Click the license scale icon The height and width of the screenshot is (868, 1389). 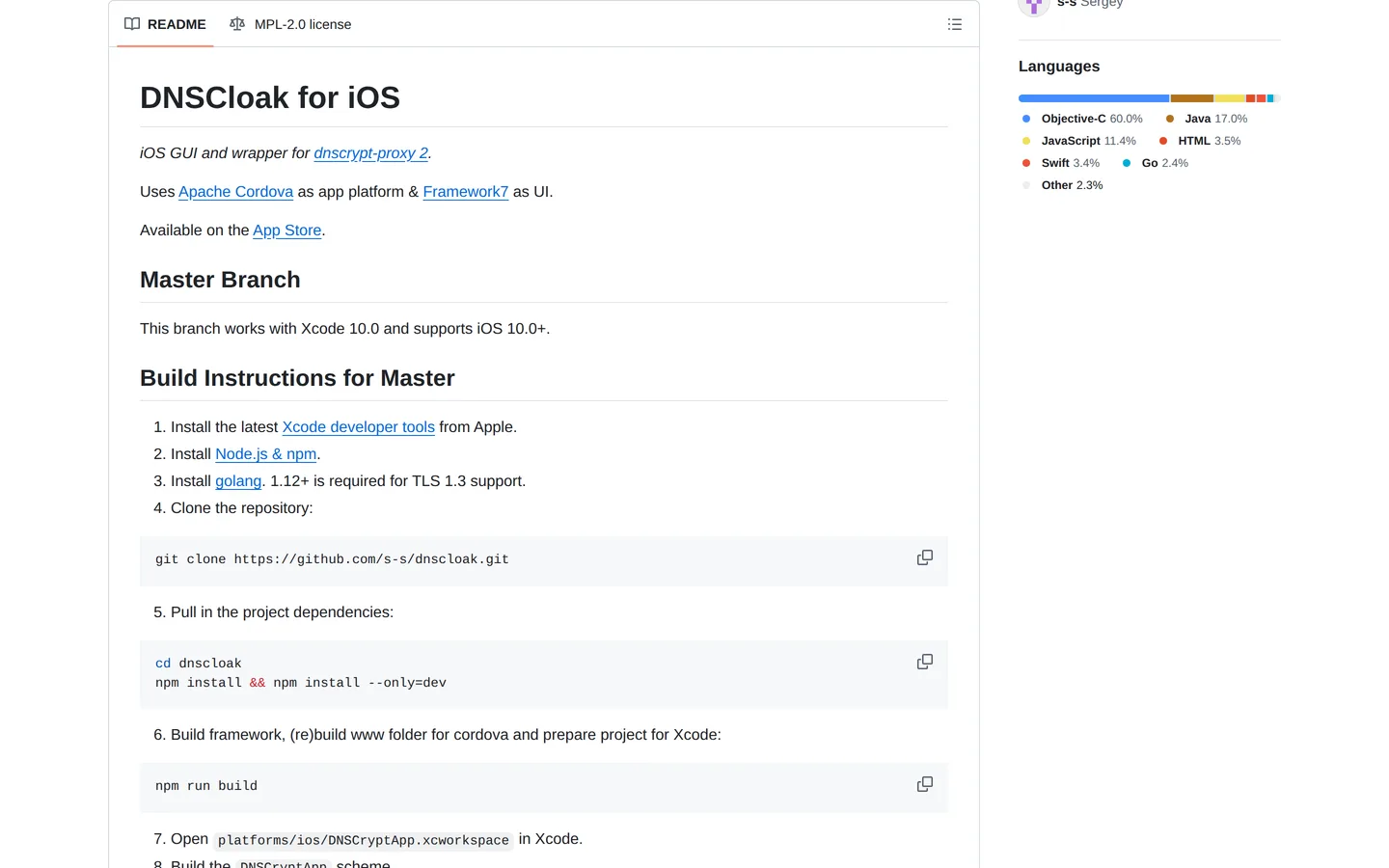pyautogui.click(x=237, y=24)
